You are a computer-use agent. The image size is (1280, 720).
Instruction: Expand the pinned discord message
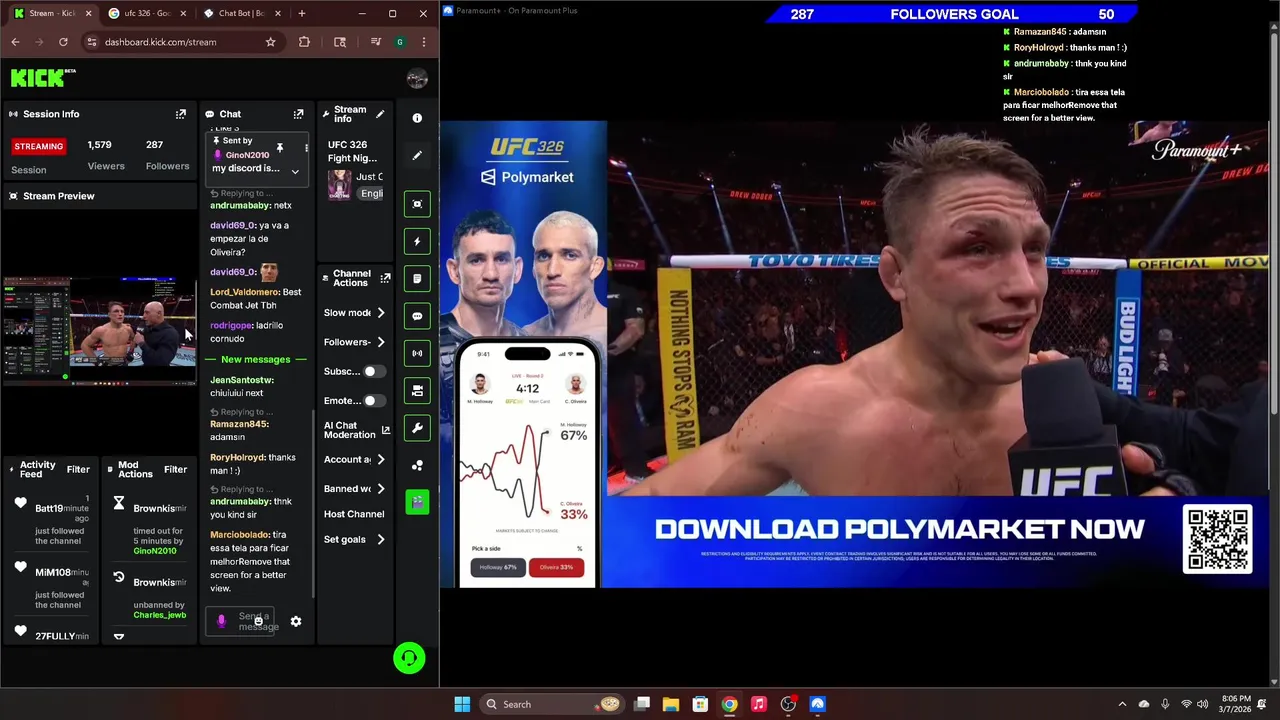pyautogui.click(x=295, y=171)
